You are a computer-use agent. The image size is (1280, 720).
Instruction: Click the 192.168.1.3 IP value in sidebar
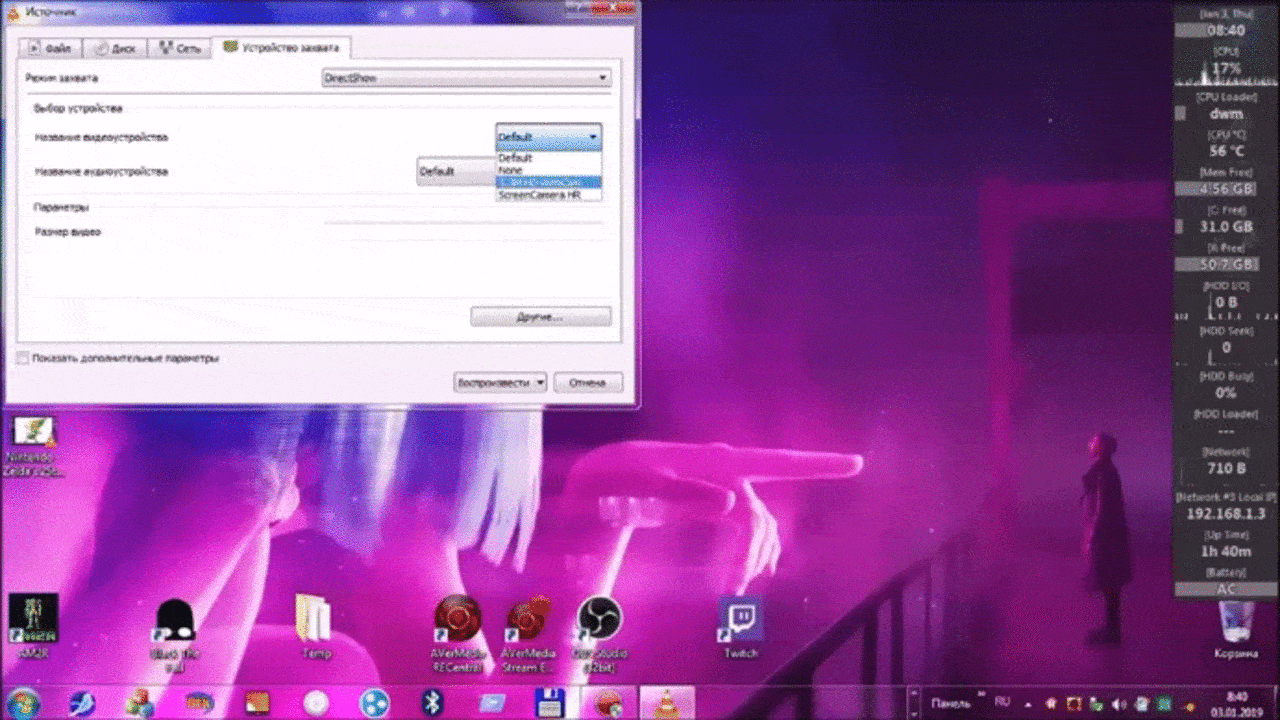[1226, 513]
